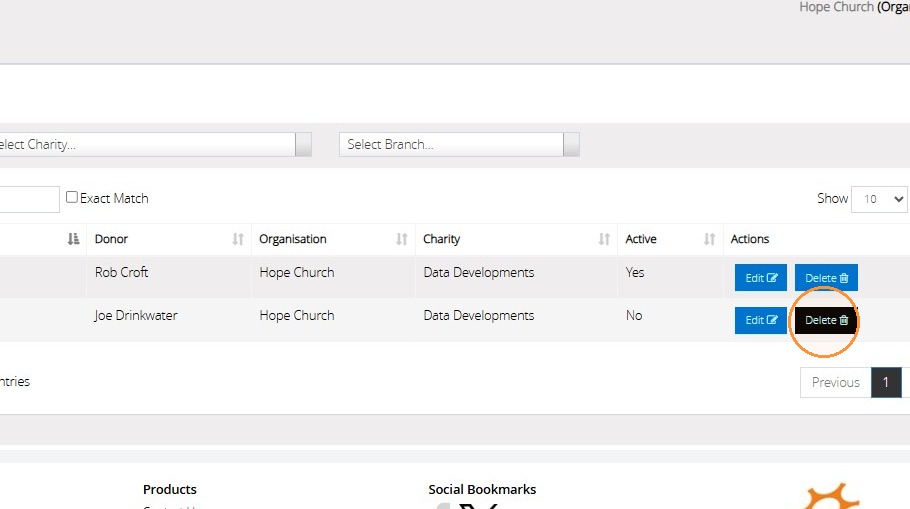Tick the Exact Match checkbox
Image resolution: width=910 pixels, height=509 pixels.
tap(71, 197)
